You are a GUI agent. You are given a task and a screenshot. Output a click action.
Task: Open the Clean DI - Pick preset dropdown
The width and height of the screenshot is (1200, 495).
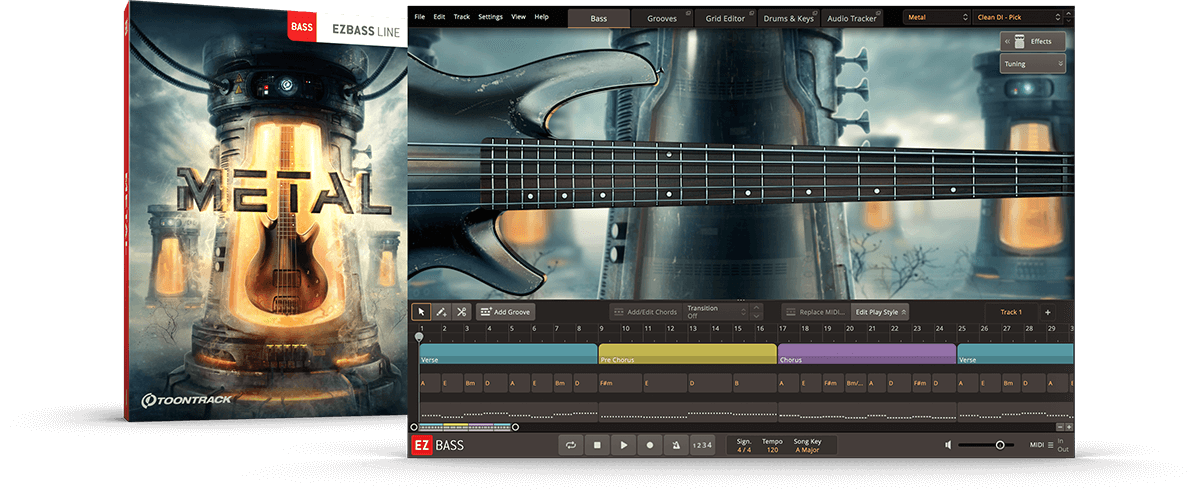click(x=1017, y=18)
